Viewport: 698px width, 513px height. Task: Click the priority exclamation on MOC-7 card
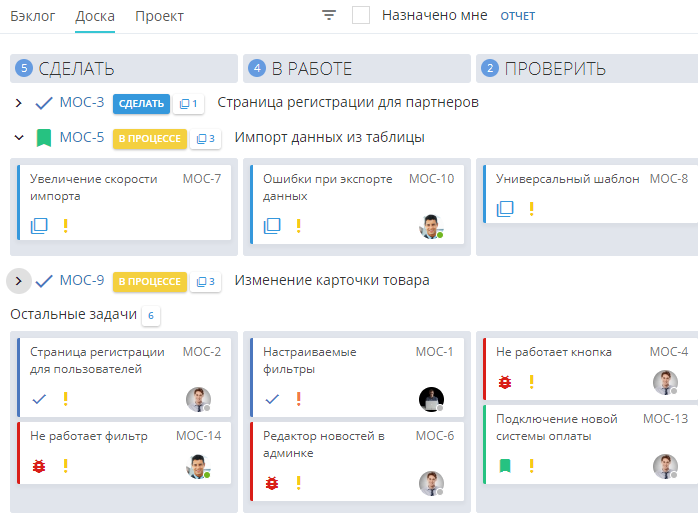[x=65, y=226]
